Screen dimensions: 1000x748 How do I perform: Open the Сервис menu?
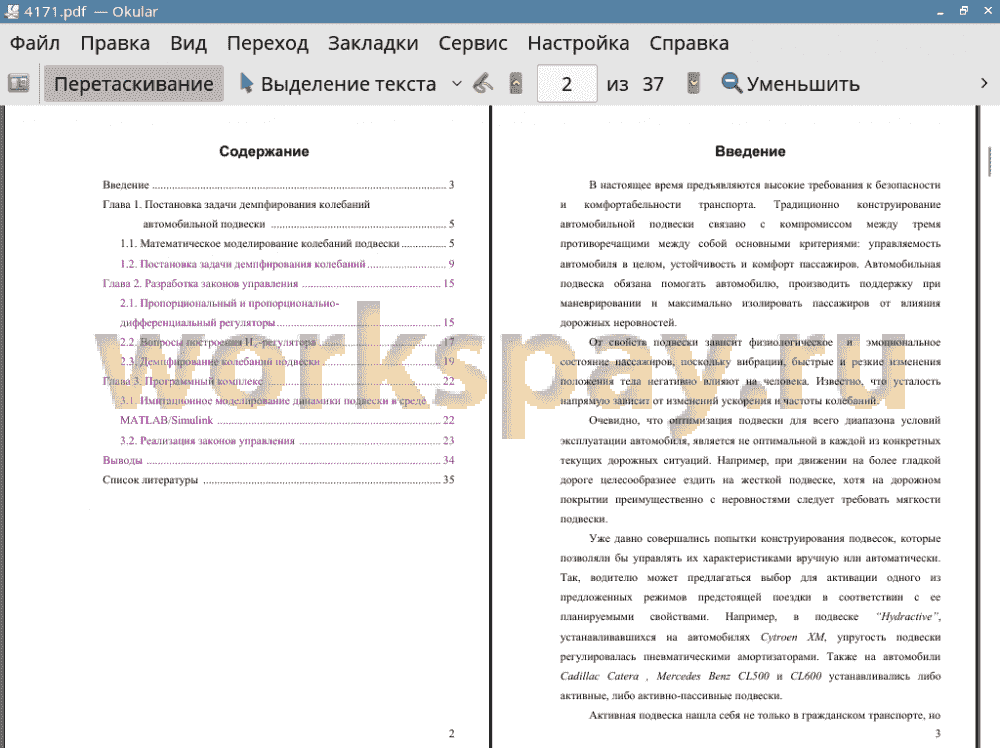[x=473, y=43]
